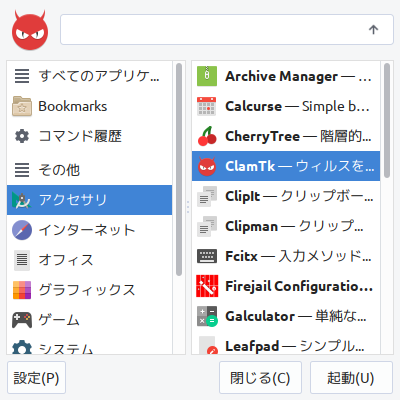
Task: Click the Galculator calculator icon
Action: click(207, 316)
